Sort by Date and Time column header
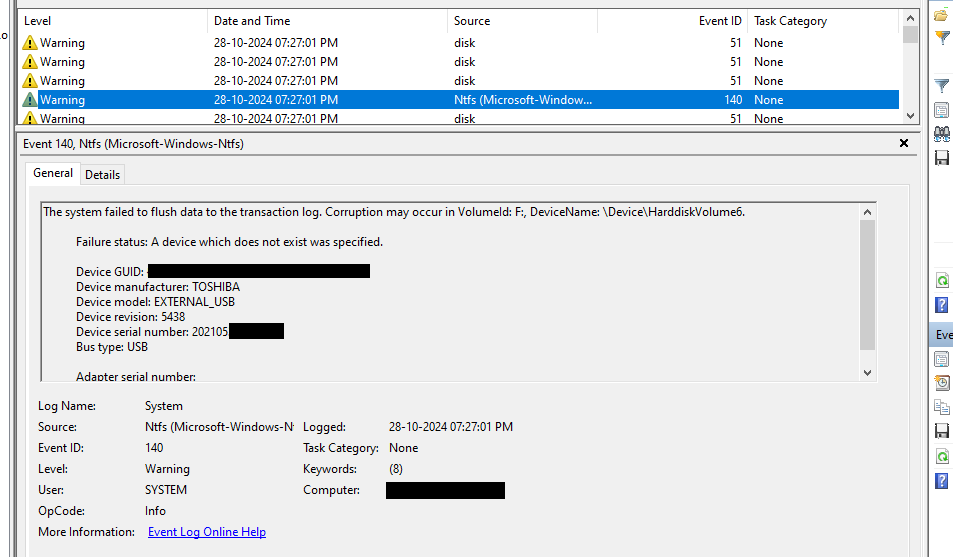This screenshot has width=953, height=557. click(x=328, y=21)
